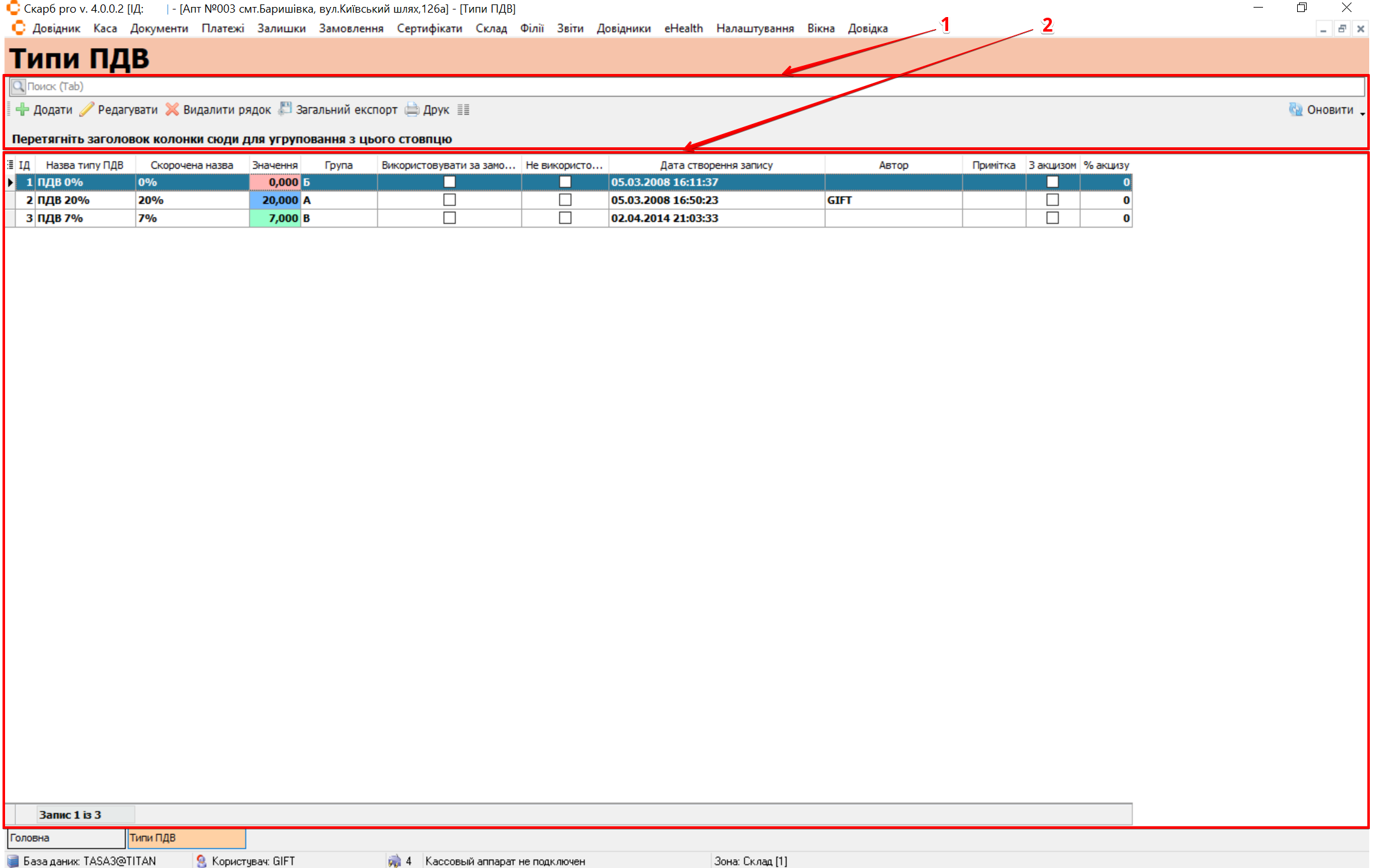Viewport: 1373px width, 868px height.
Task: Toggle the excise checkbox for the ПДВ 7% row
Action: (1053, 218)
